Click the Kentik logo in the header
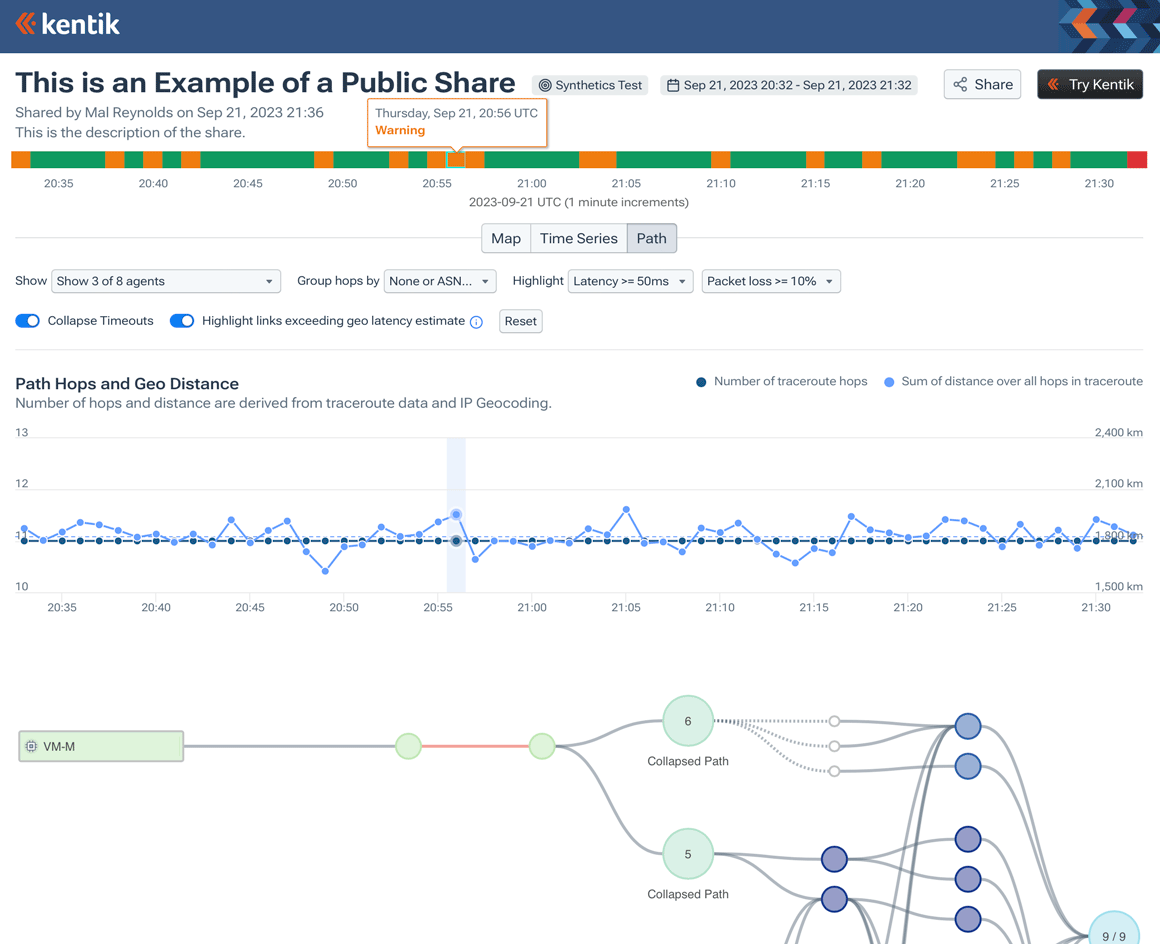This screenshot has width=1160, height=944. tap(66, 22)
